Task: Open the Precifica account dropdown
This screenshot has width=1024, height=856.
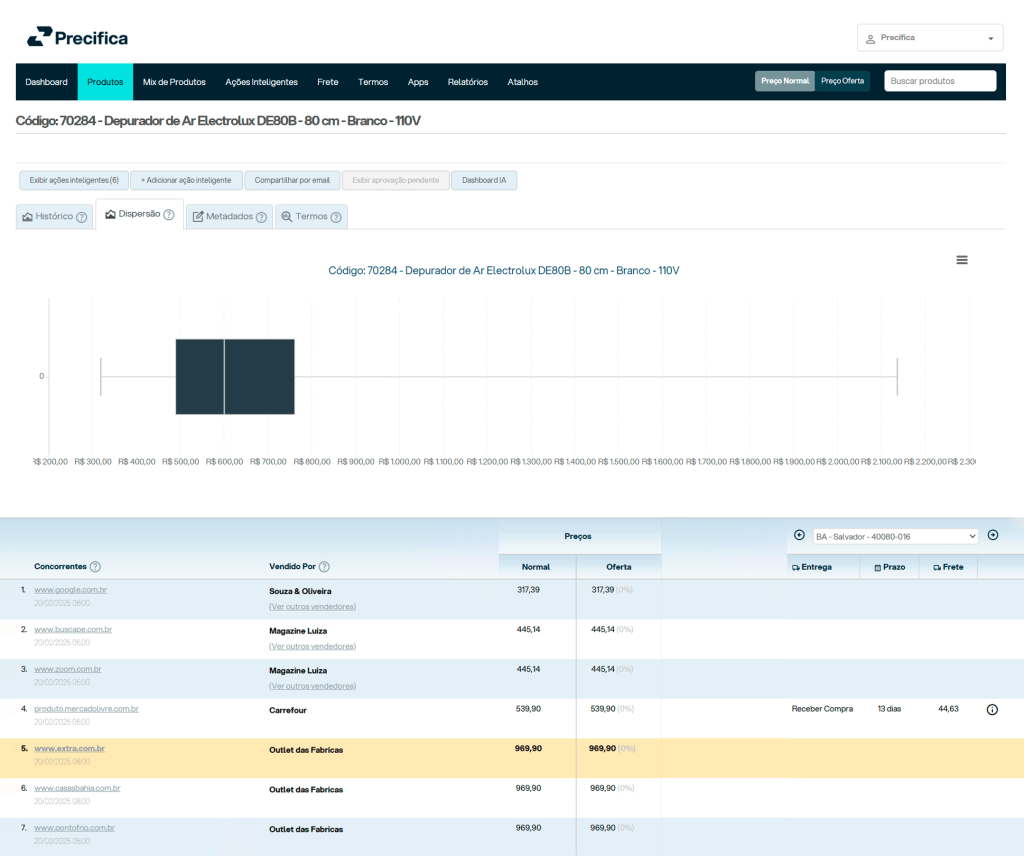Action: coord(929,38)
